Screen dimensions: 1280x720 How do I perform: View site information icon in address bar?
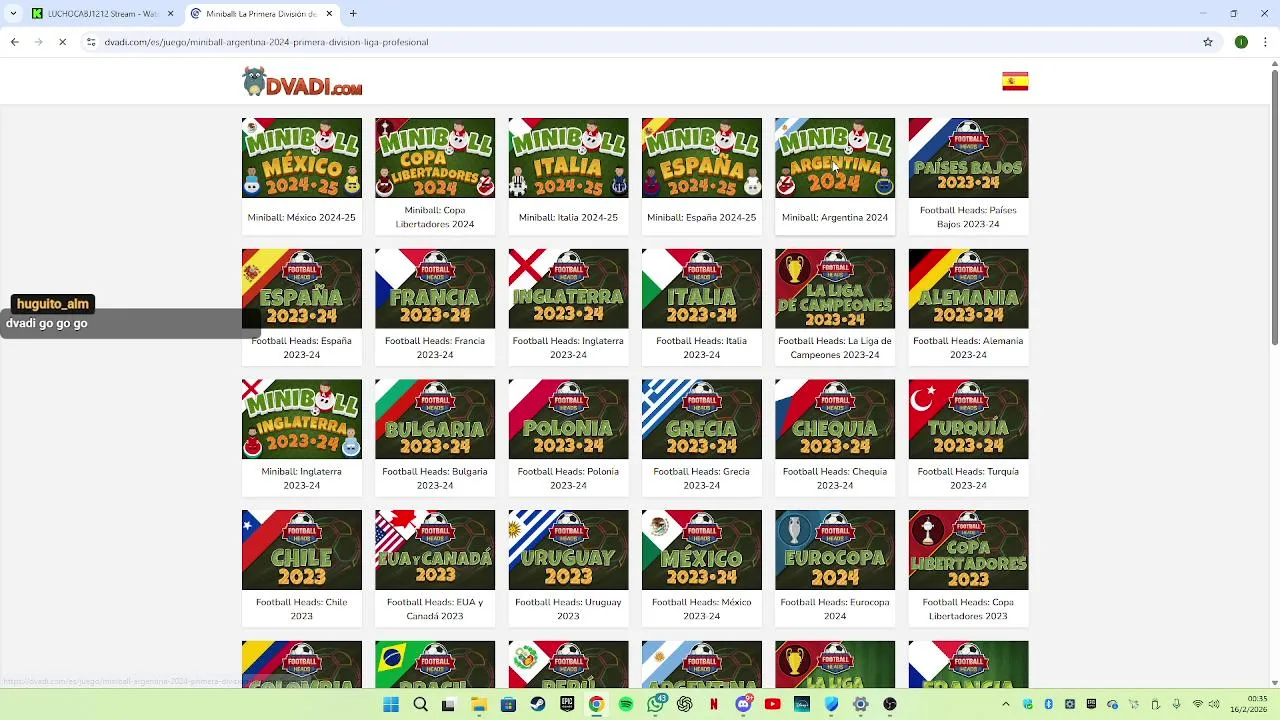click(x=91, y=42)
